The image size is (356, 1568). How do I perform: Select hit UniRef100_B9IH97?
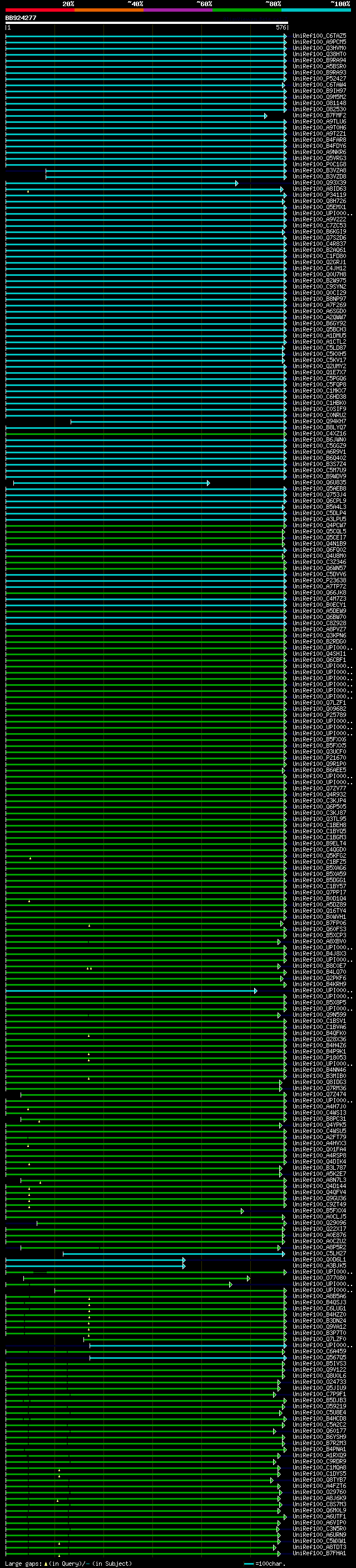(319, 91)
